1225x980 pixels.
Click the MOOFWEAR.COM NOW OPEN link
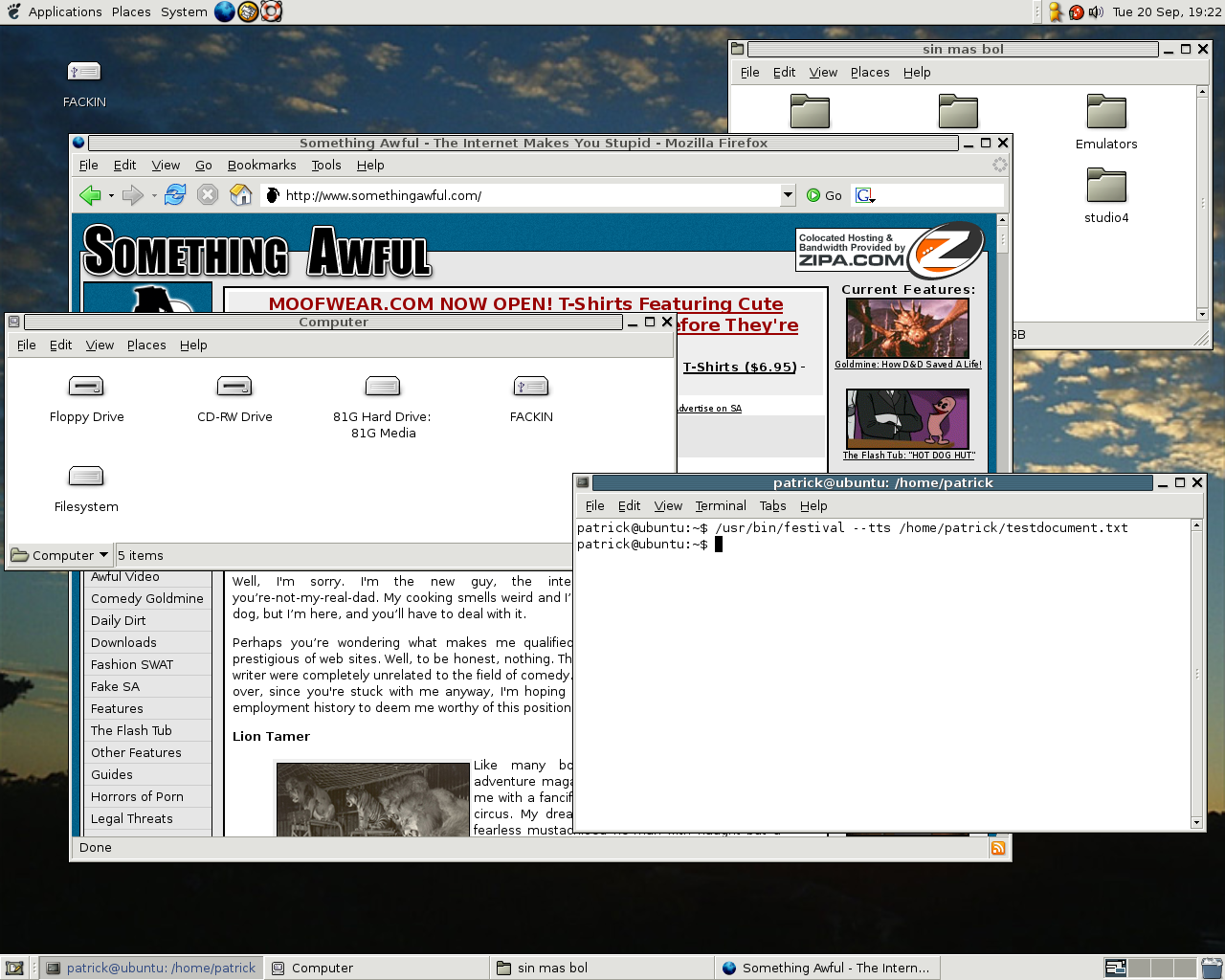(525, 303)
